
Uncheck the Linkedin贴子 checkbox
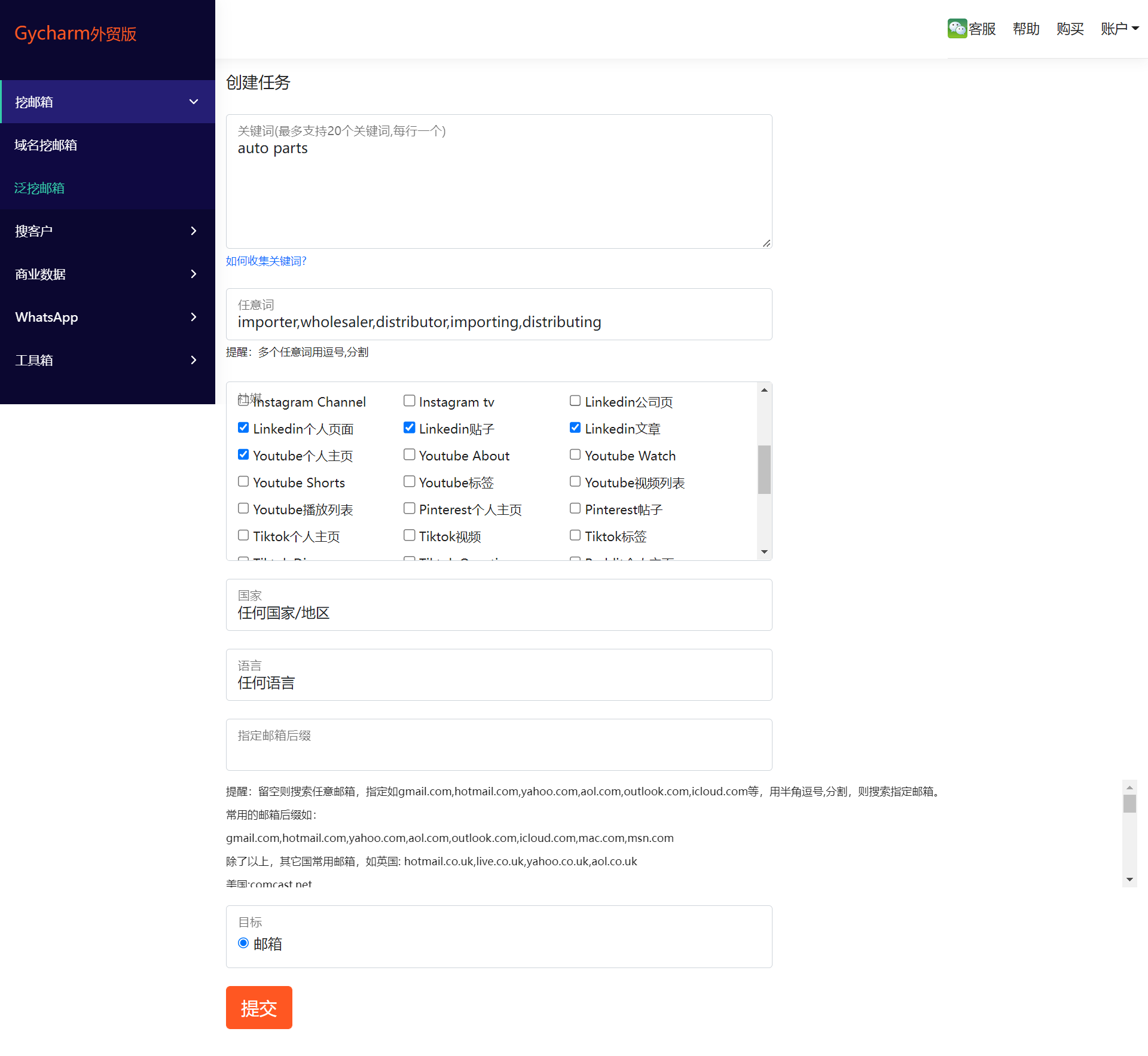coord(410,428)
